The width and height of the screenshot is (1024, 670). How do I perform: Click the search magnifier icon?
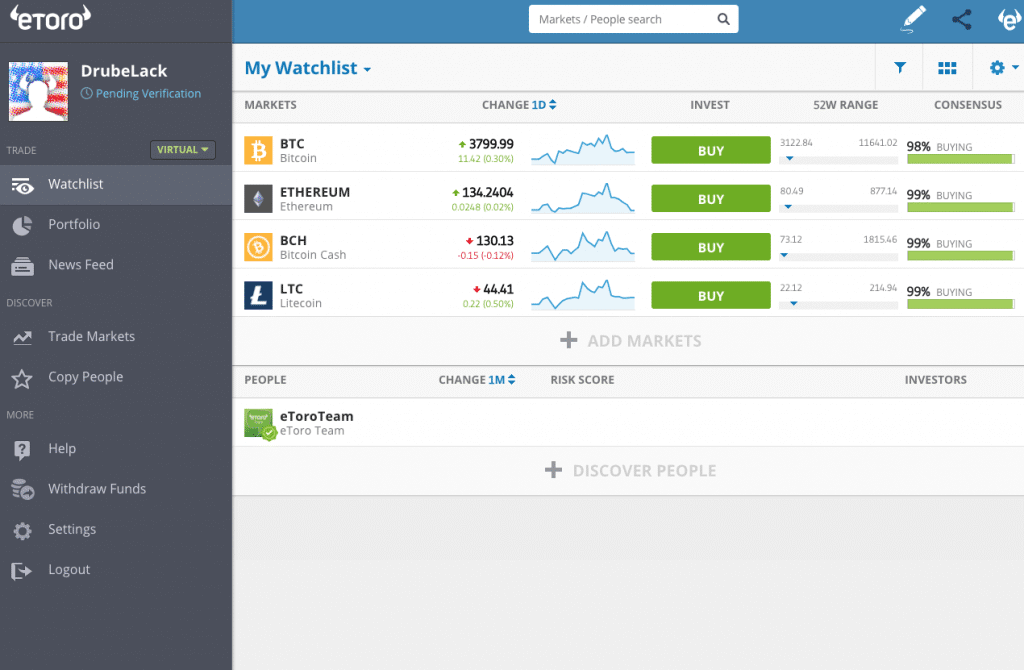click(724, 19)
